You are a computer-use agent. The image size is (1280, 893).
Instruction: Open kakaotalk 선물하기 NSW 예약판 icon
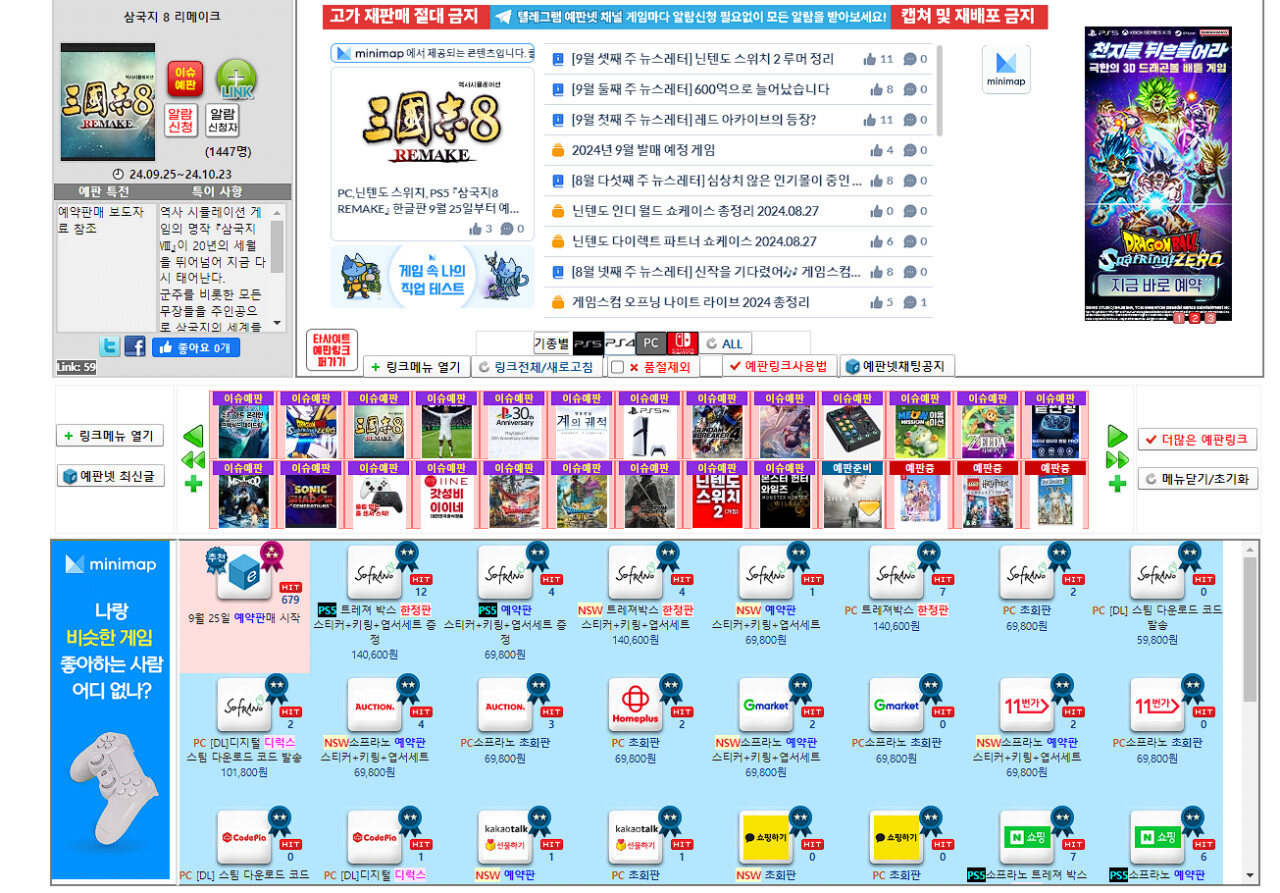click(504, 837)
